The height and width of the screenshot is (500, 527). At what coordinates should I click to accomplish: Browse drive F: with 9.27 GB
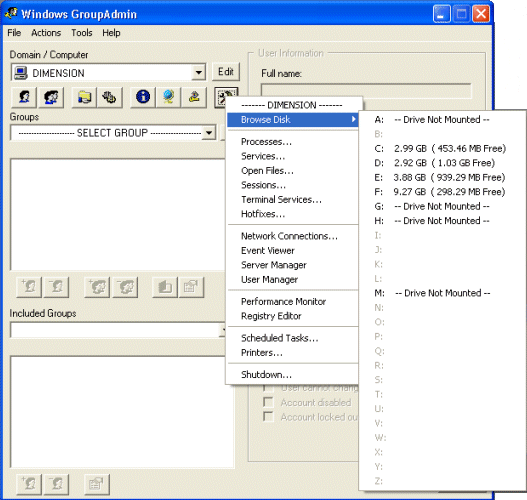click(442, 192)
